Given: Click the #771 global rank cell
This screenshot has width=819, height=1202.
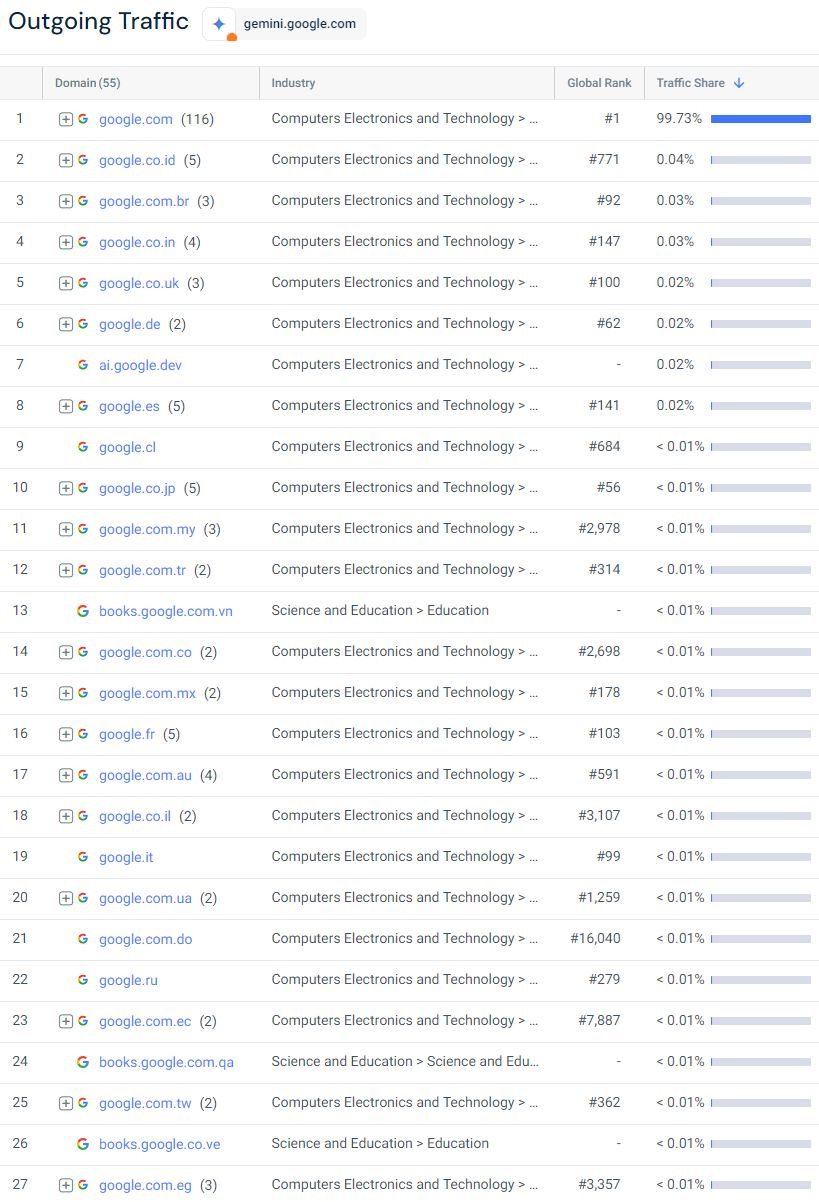Looking at the screenshot, I should [604, 159].
